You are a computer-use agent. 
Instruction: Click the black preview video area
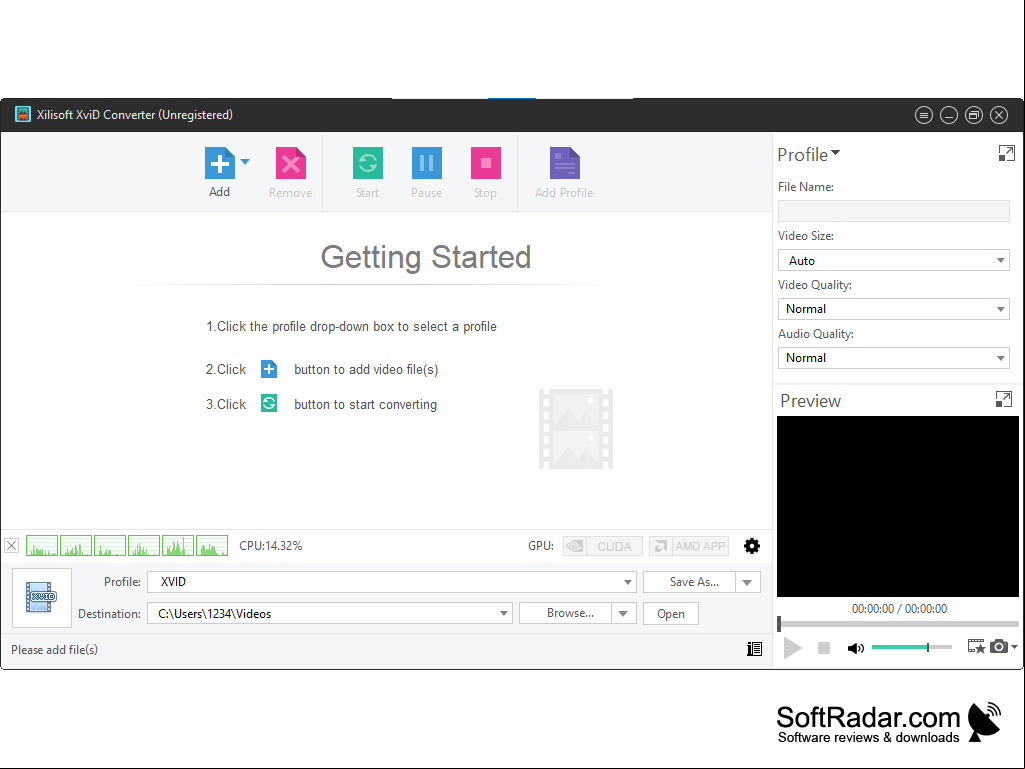click(x=898, y=506)
